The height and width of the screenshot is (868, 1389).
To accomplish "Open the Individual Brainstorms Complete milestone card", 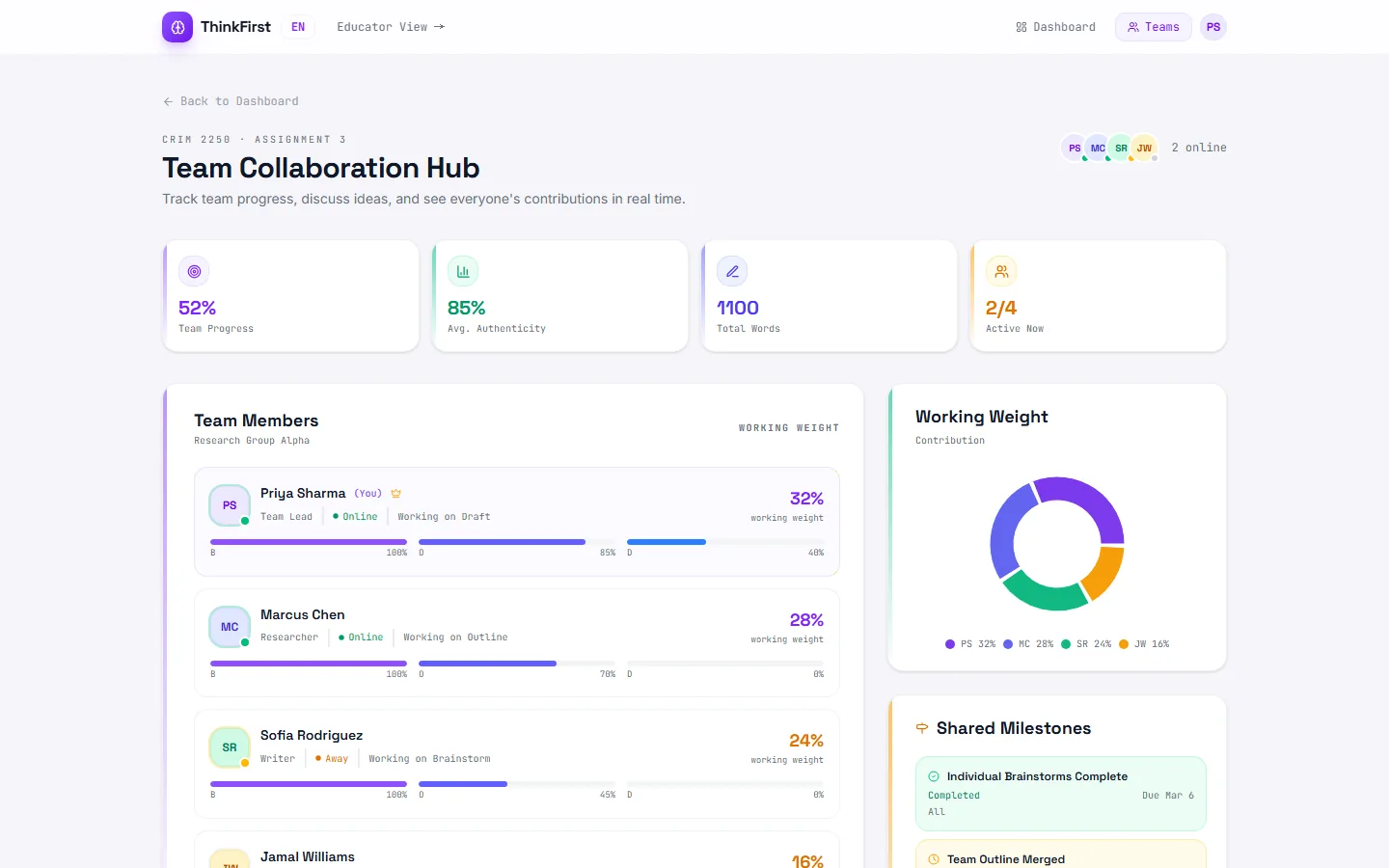I will 1061,794.
